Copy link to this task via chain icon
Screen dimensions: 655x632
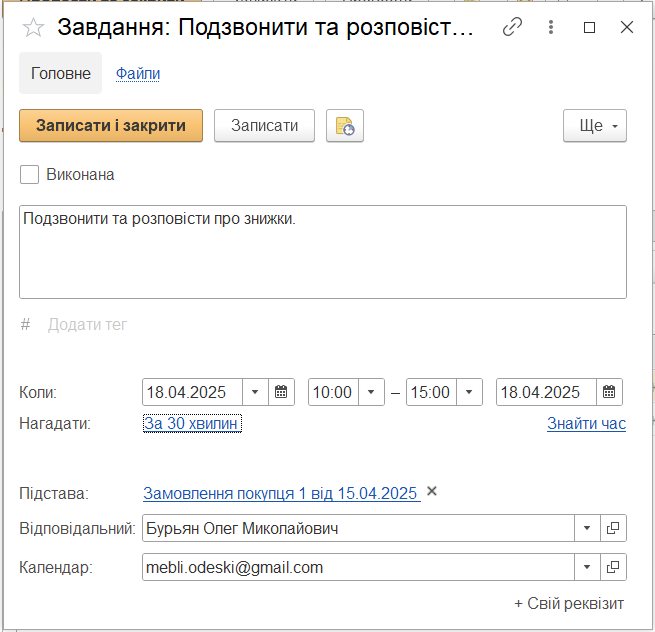[512, 27]
